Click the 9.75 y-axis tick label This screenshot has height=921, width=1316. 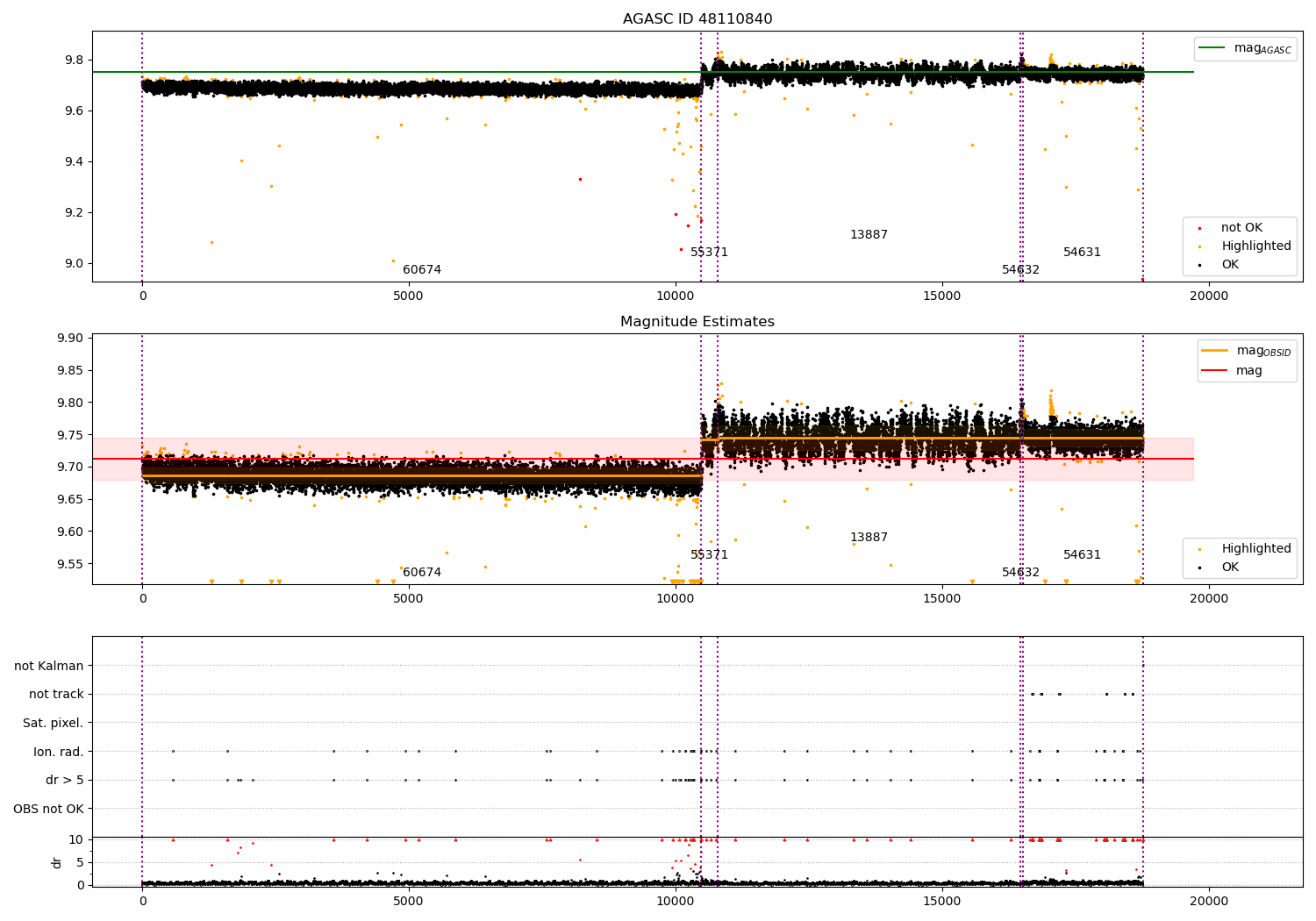[69, 435]
